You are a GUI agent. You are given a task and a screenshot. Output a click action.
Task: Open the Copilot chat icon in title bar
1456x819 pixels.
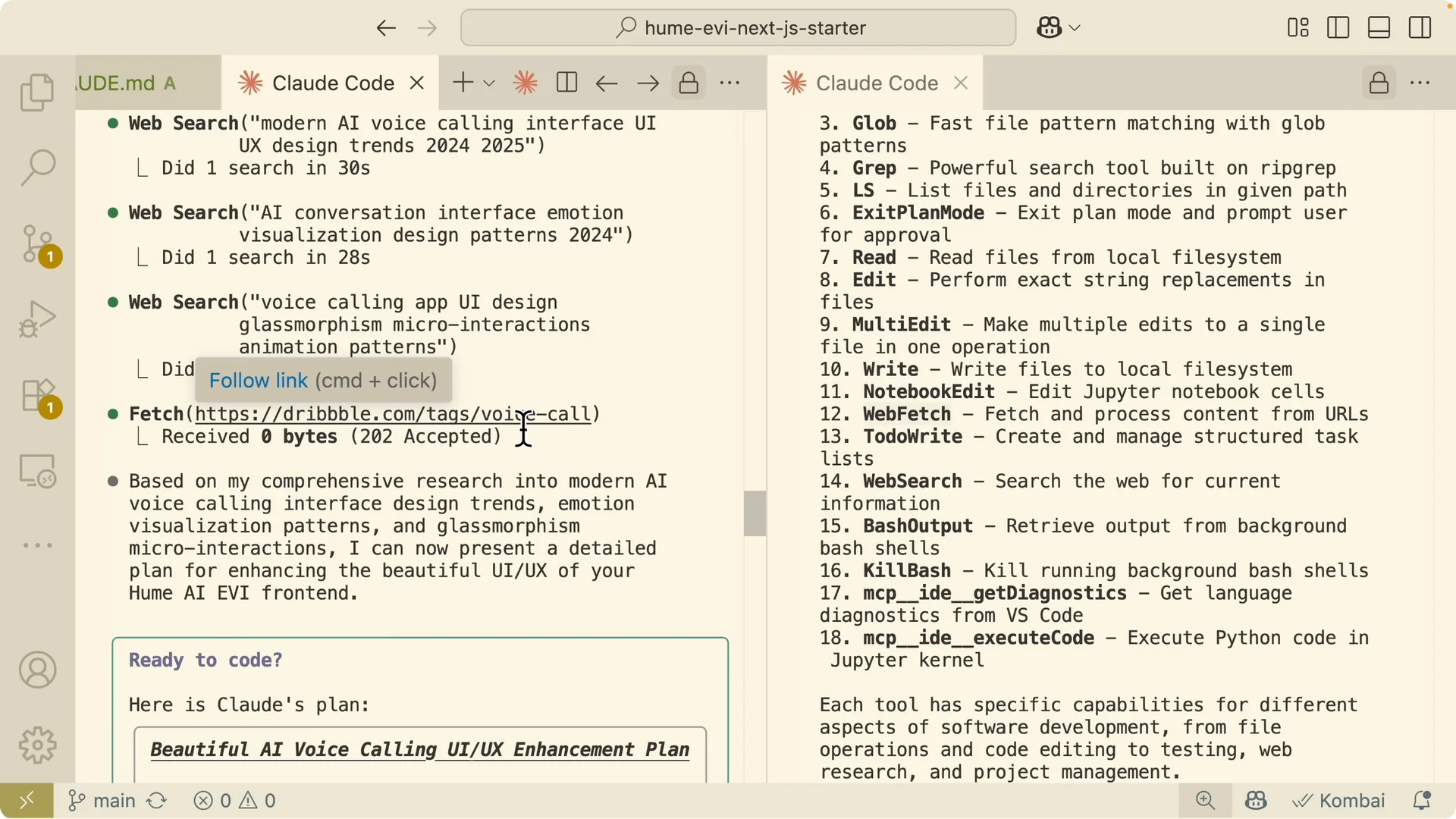tap(1049, 28)
